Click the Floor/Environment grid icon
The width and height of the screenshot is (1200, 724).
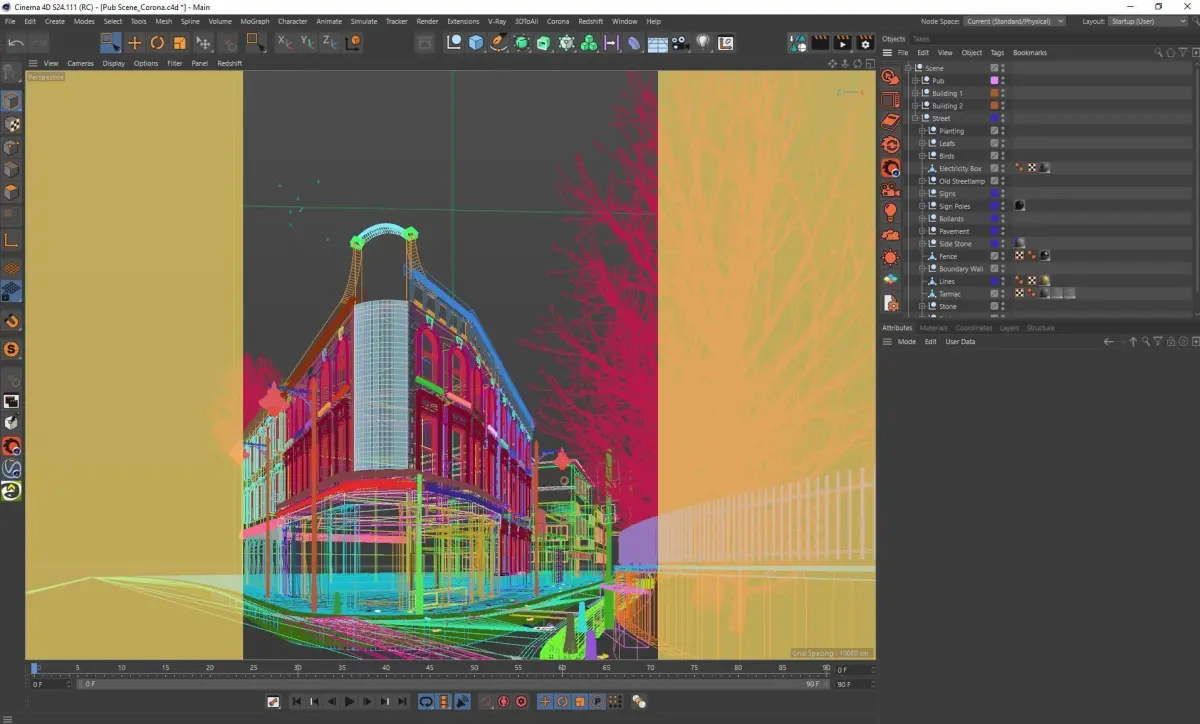[x=657, y=43]
